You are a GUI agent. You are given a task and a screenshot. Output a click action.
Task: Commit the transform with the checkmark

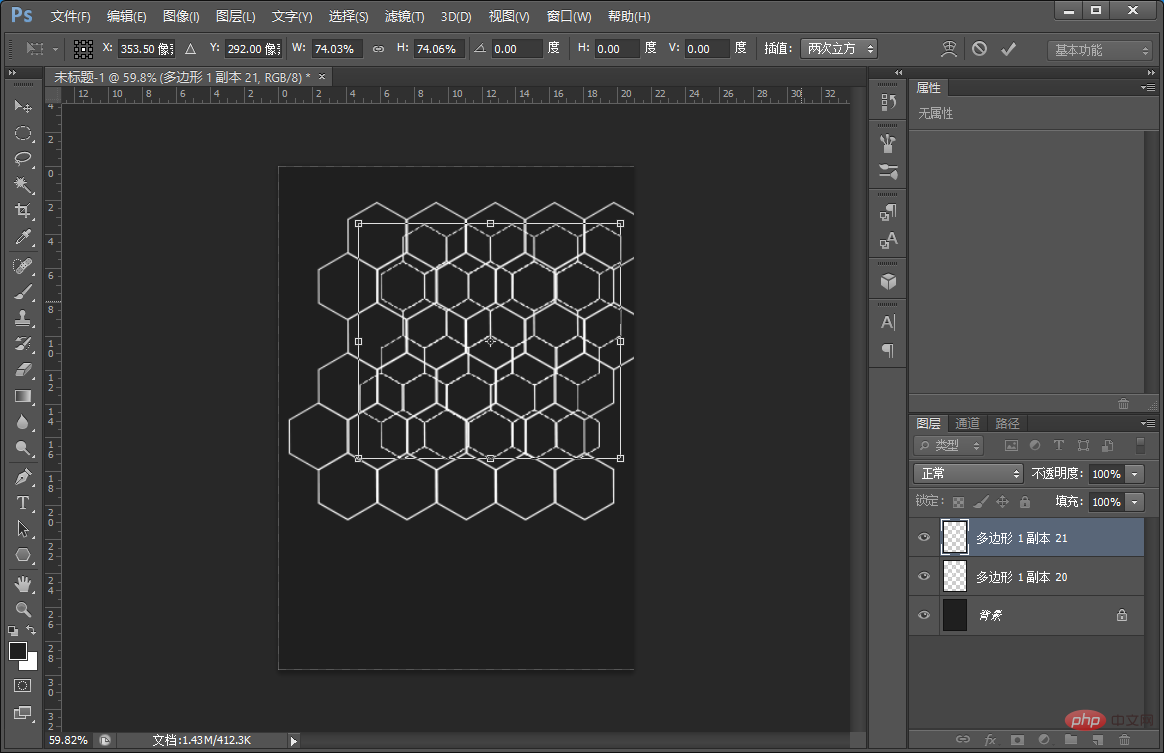1008,49
